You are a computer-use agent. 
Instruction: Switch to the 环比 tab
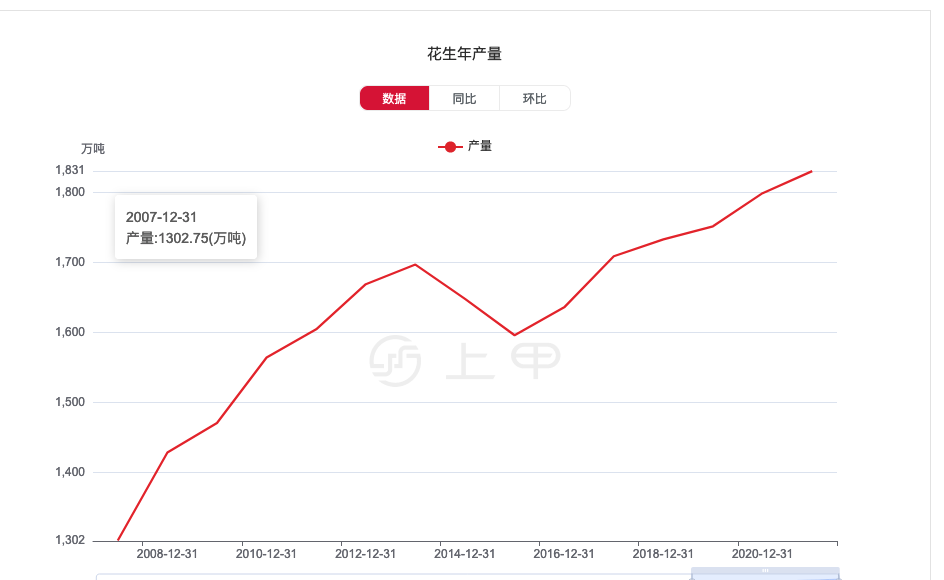(535, 98)
